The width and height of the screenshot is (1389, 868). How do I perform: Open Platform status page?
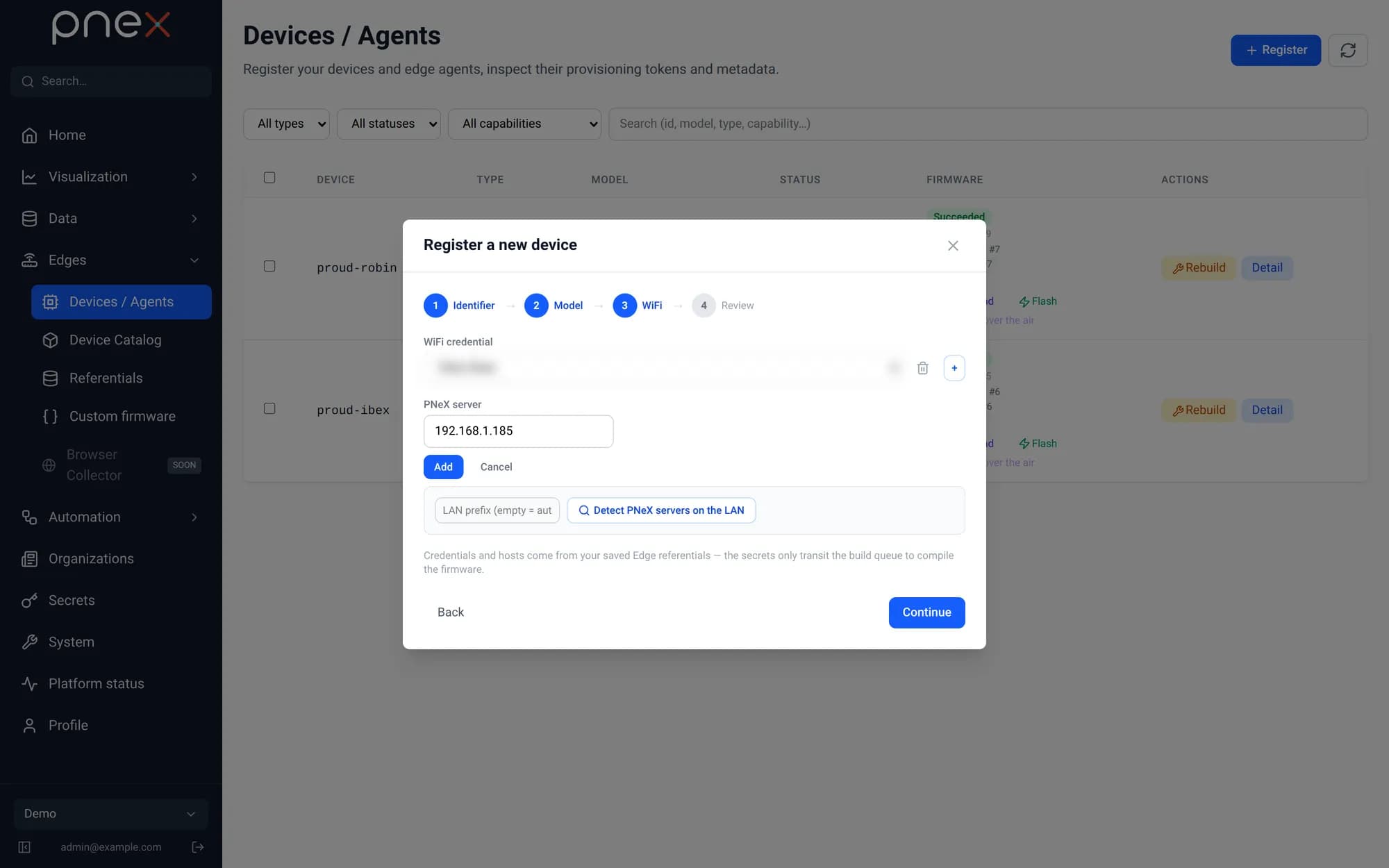click(111, 684)
